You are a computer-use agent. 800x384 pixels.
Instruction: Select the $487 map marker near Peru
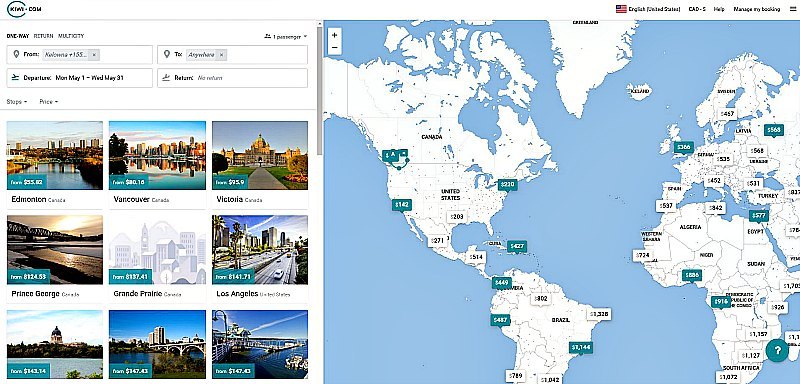pyautogui.click(x=500, y=320)
